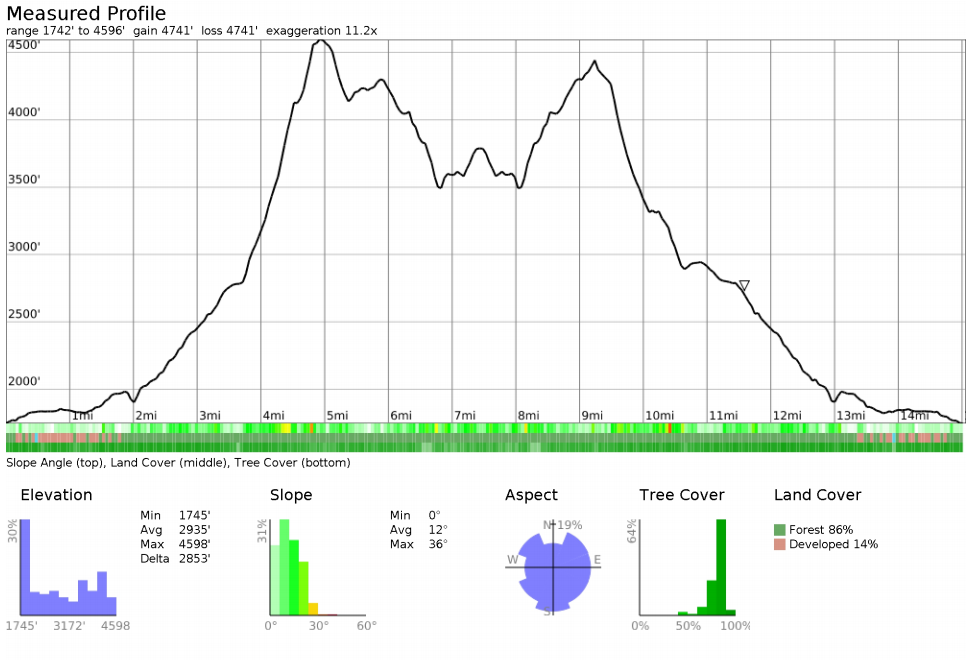Click the 60° label under the Slope histogram
This screenshot has height=660, width=975.
point(367,626)
